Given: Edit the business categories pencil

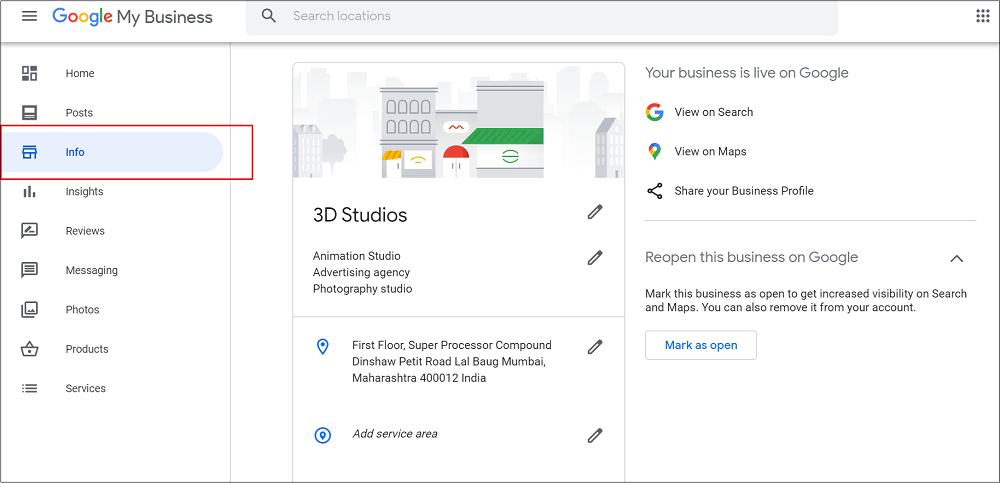Looking at the screenshot, I should pyautogui.click(x=595, y=258).
